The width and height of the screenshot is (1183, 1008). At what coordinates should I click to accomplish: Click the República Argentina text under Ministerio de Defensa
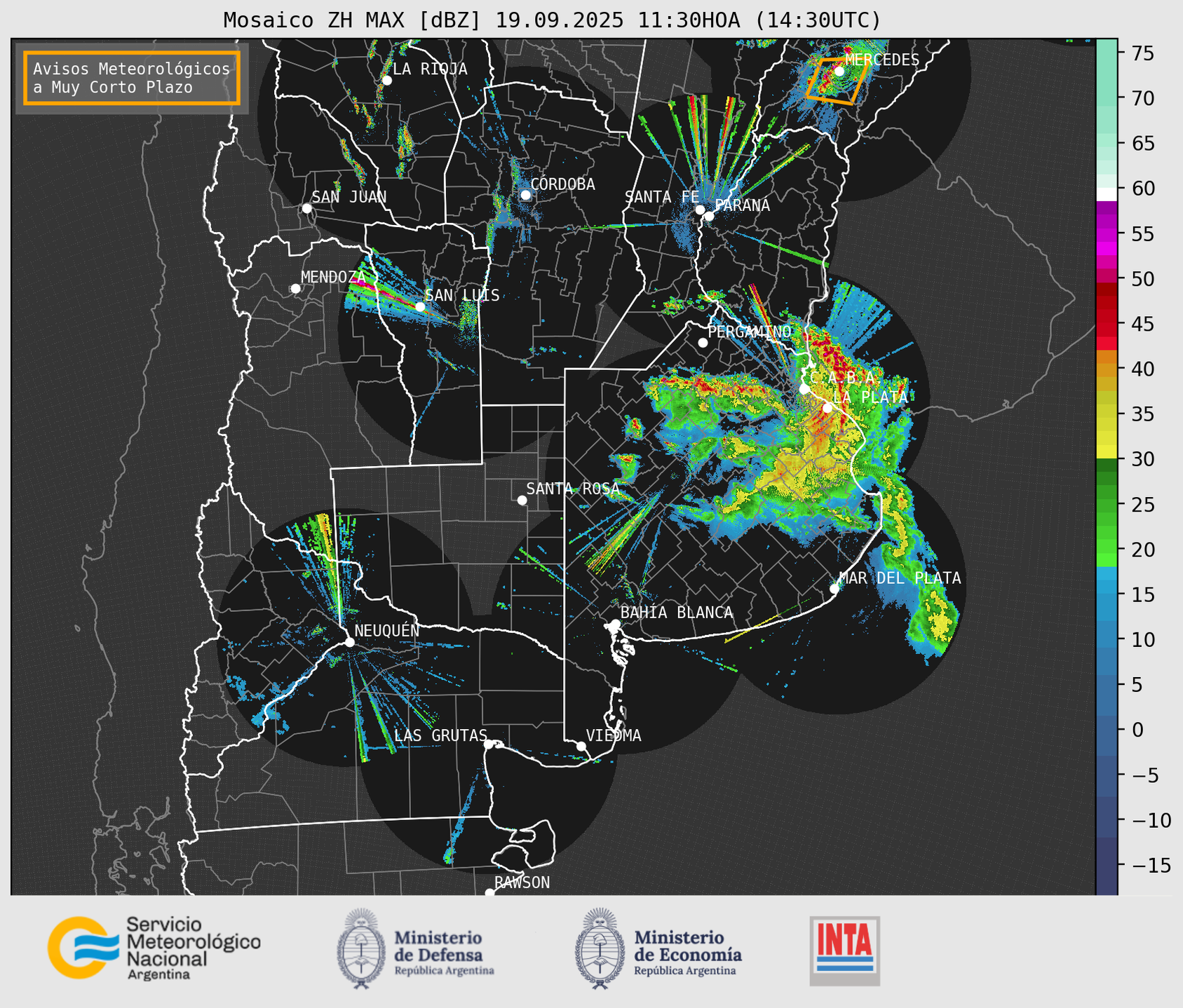(x=445, y=971)
